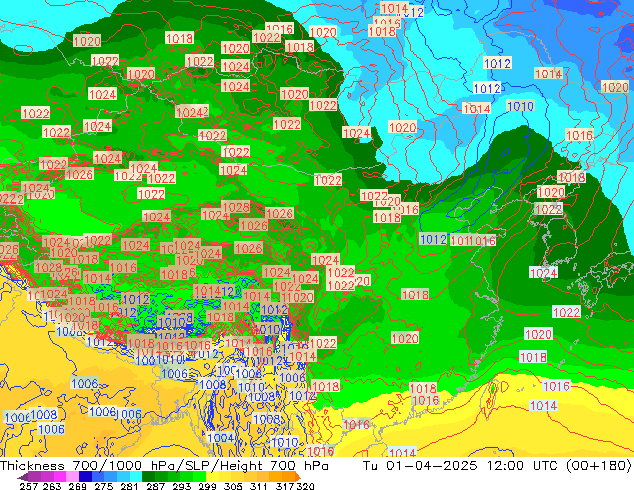Click the legend value '320'

[x=305, y=486]
